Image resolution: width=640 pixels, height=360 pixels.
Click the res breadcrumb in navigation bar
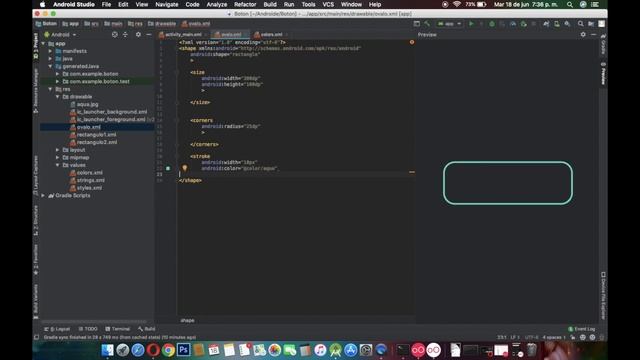point(135,24)
